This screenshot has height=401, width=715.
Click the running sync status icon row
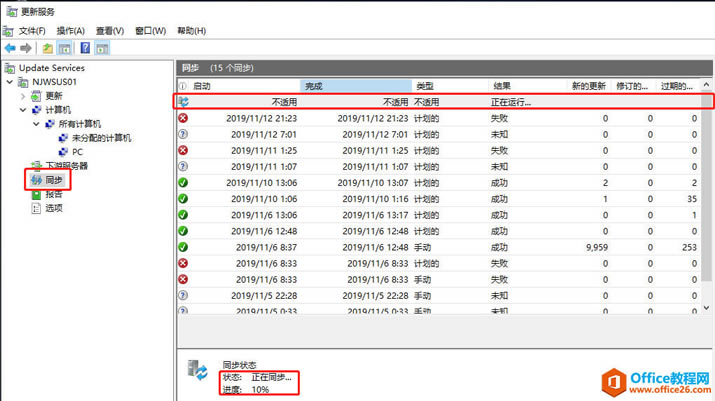coord(183,102)
